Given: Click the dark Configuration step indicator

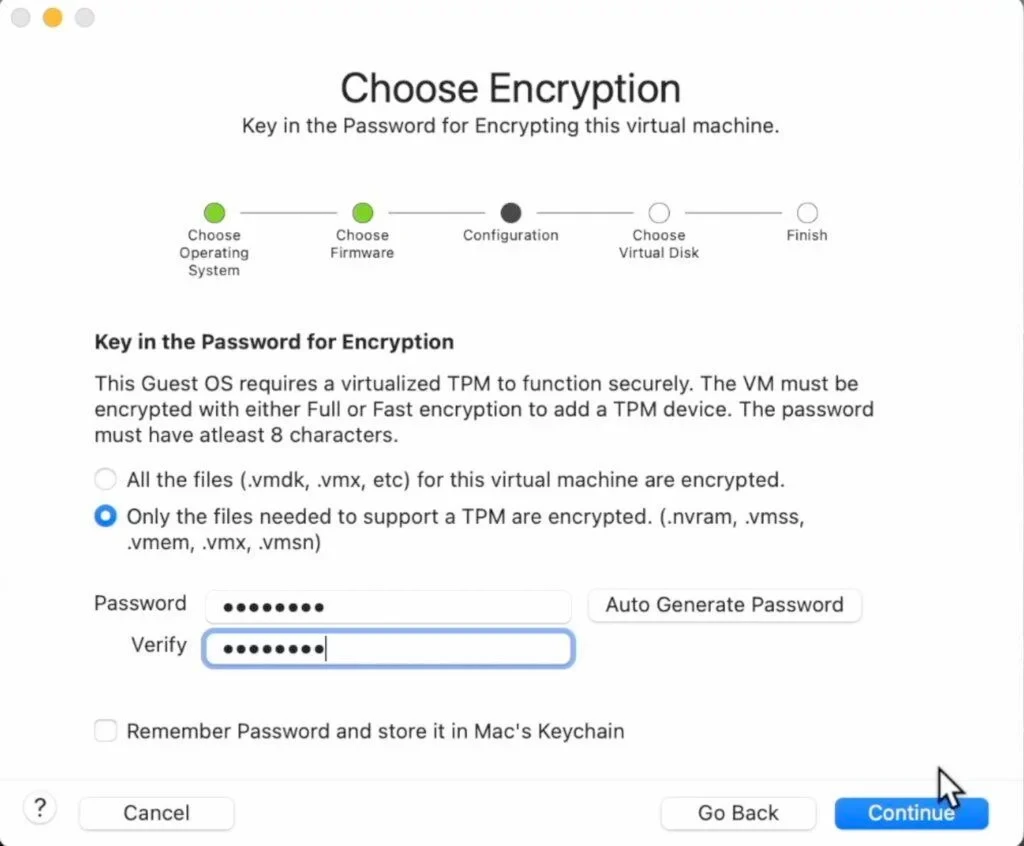Looking at the screenshot, I should pos(511,213).
